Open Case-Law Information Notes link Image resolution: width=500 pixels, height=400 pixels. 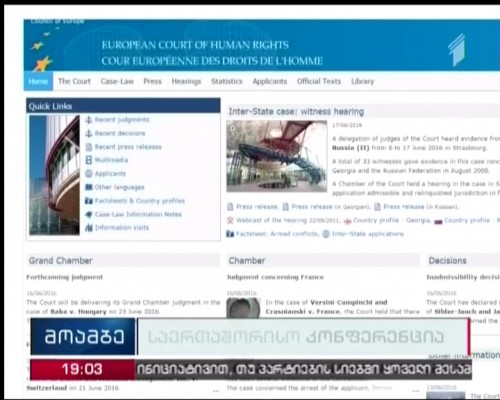(138, 214)
